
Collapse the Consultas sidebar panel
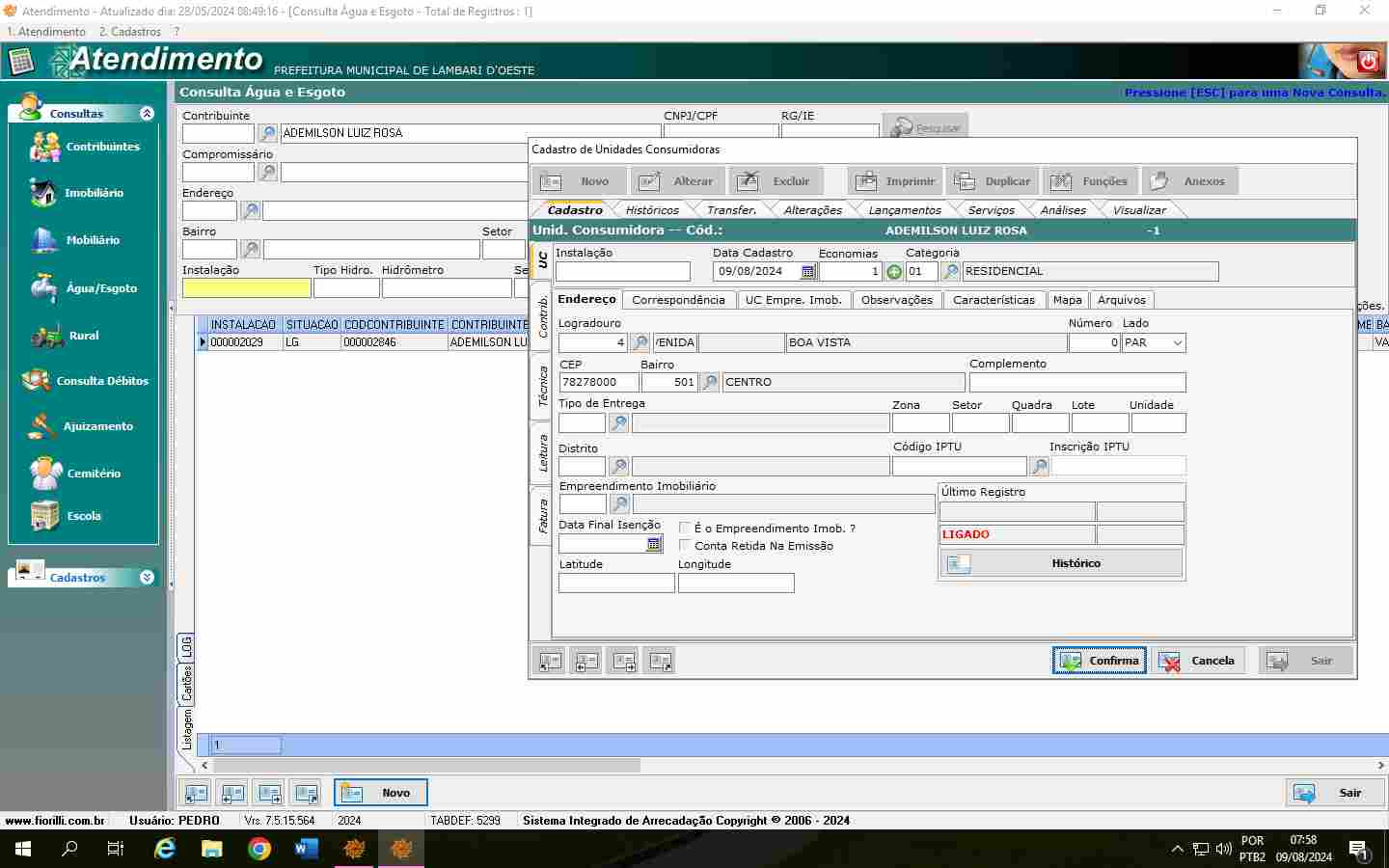coord(147,114)
